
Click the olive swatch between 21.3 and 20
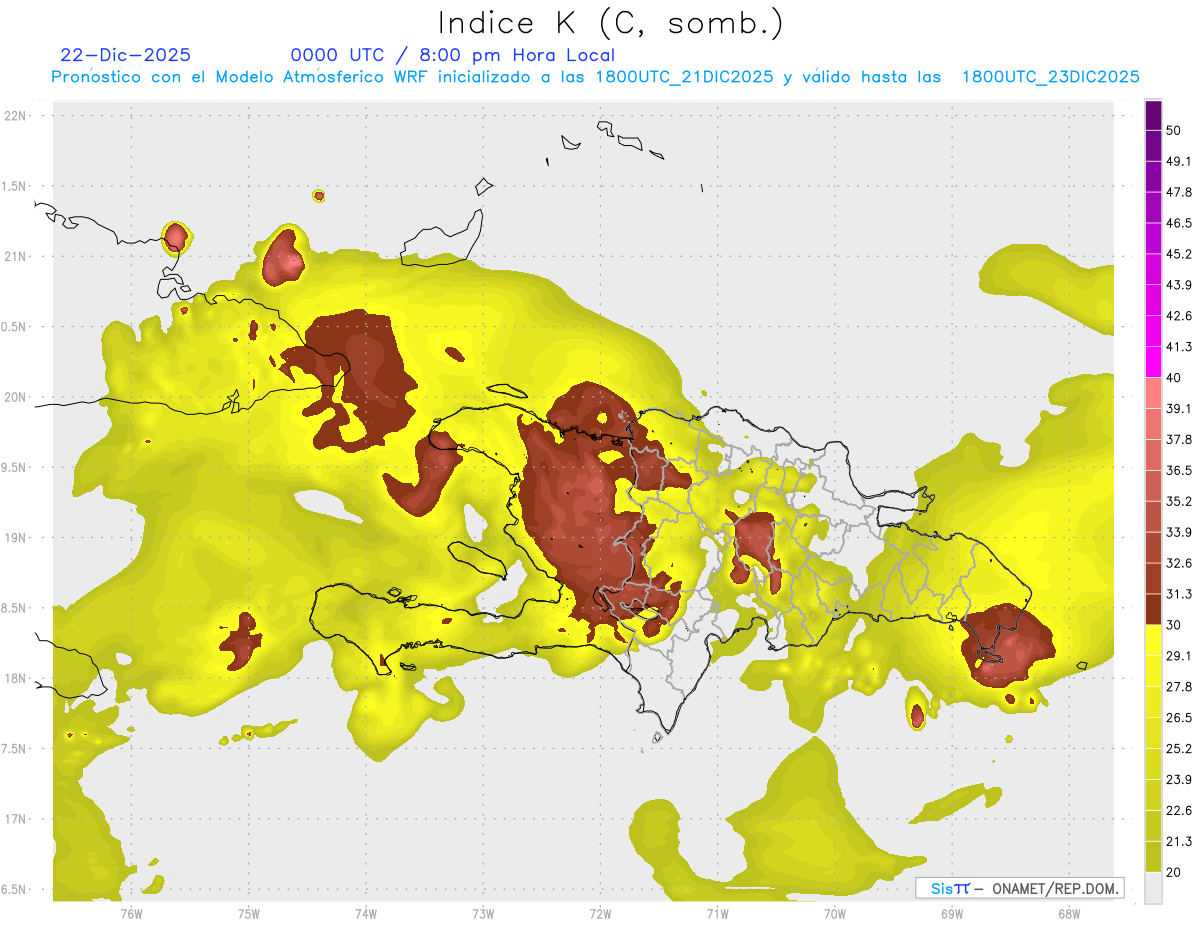click(1153, 857)
